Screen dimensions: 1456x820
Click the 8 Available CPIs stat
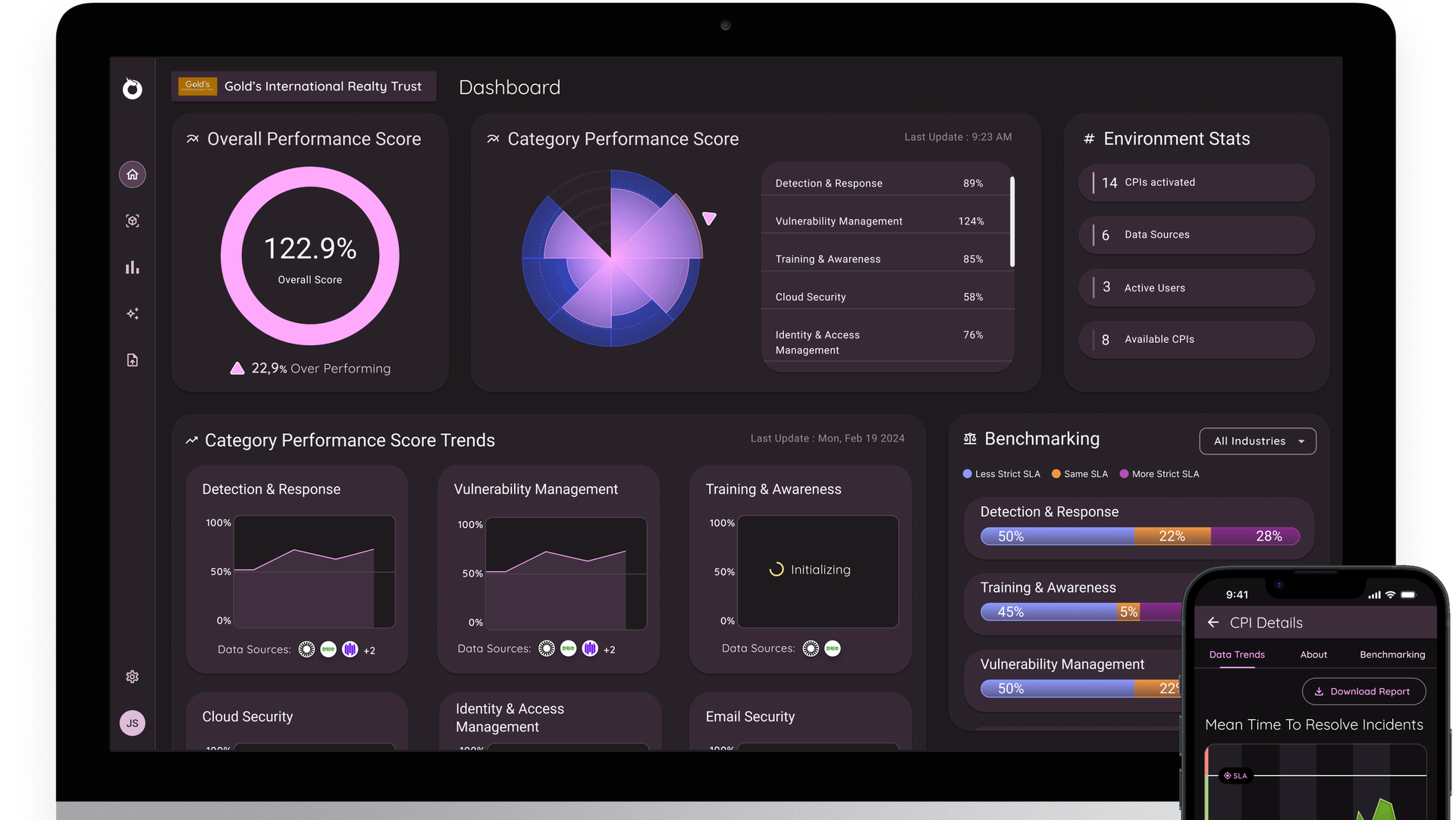point(1196,340)
